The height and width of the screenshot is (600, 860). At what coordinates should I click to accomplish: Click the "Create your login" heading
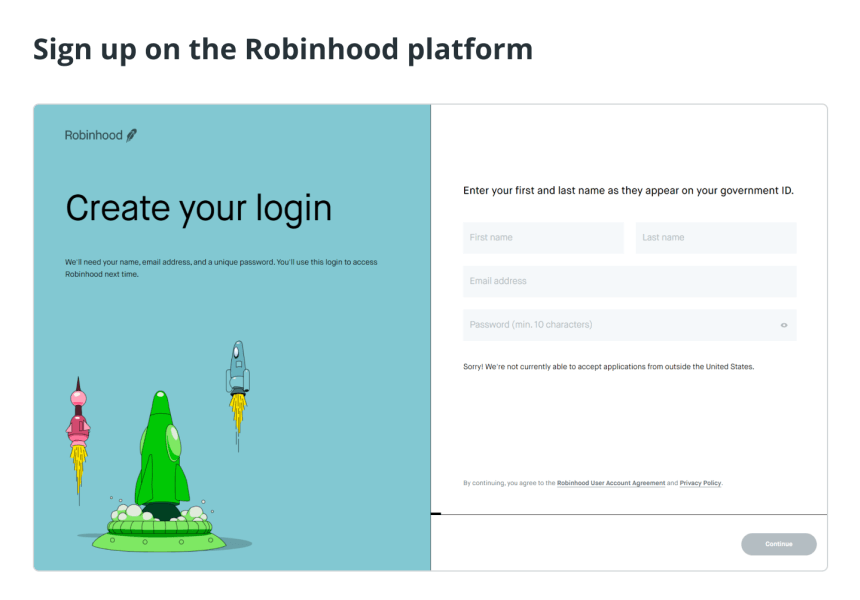(199, 208)
